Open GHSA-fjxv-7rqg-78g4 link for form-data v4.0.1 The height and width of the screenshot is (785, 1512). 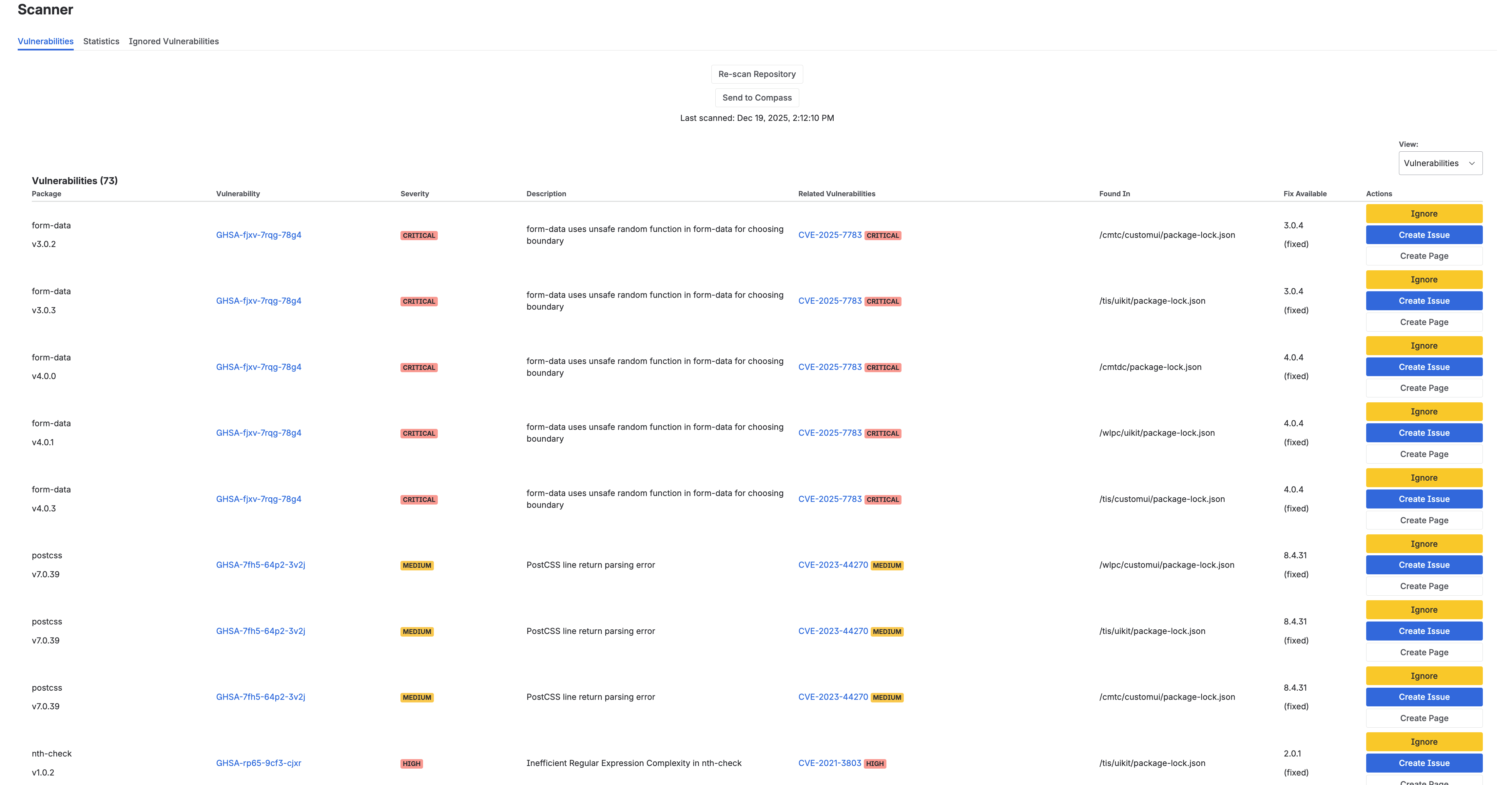[258, 433]
